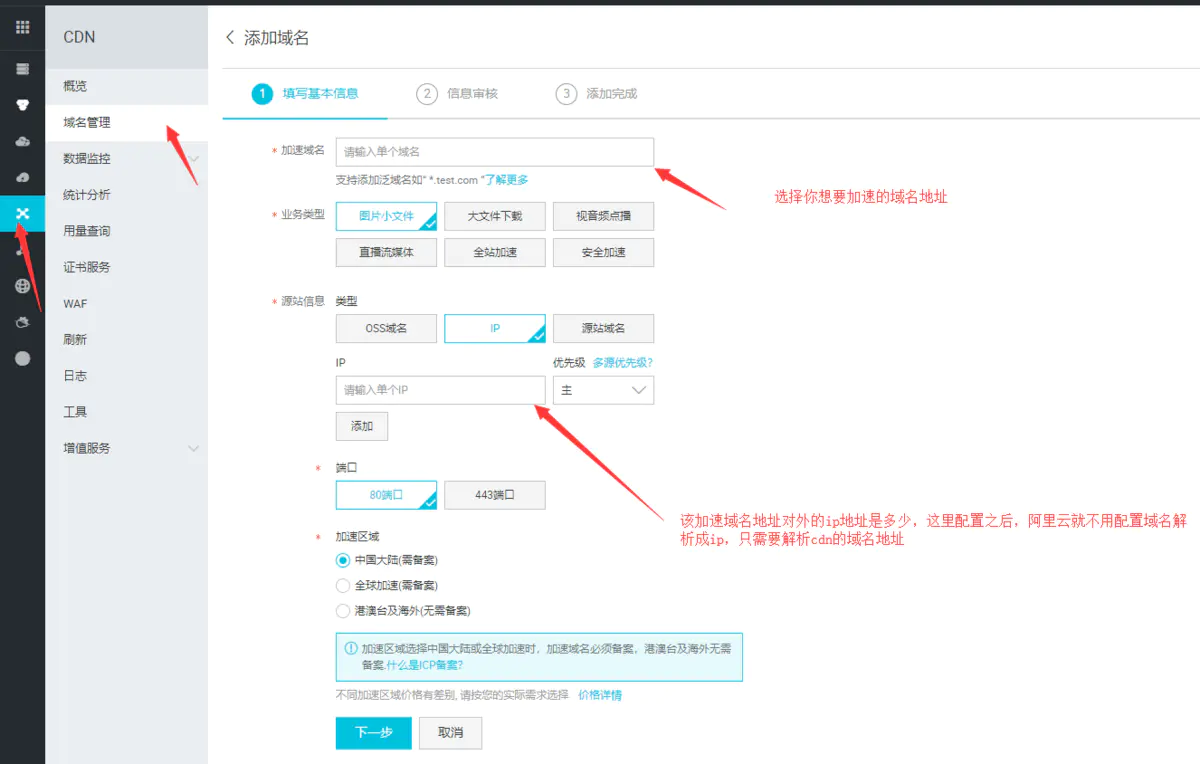Expand the 数据监控 menu chevron
This screenshot has width=1200, height=764.
[194, 159]
